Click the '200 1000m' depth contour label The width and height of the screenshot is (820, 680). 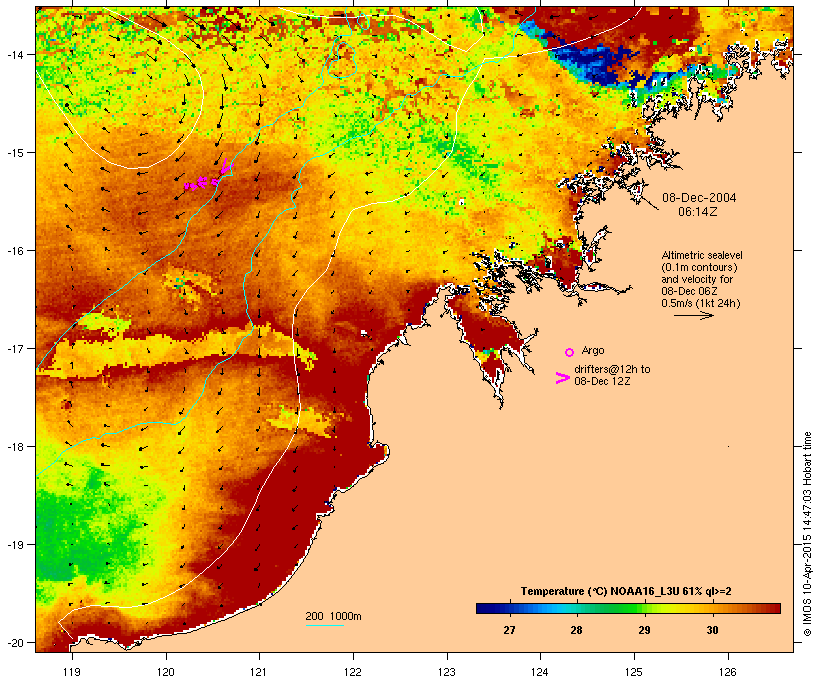pyautogui.click(x=333, y=616)
